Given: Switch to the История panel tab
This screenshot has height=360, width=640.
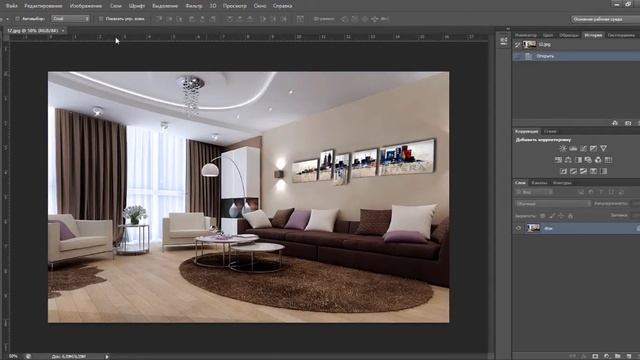Looking at the screenshot, I should click(593, 36).
